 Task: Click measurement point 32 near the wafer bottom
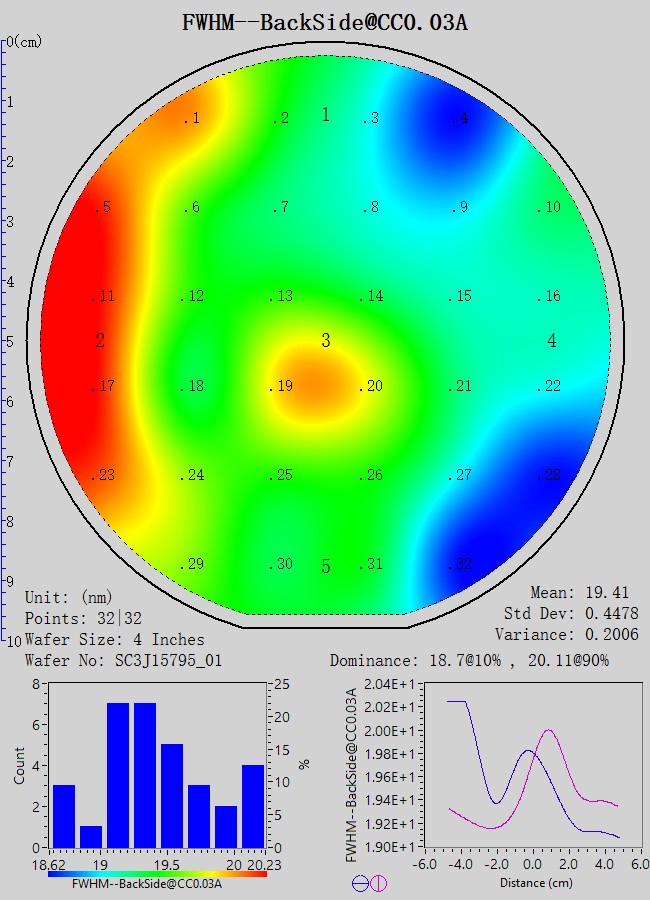[459, 565]
